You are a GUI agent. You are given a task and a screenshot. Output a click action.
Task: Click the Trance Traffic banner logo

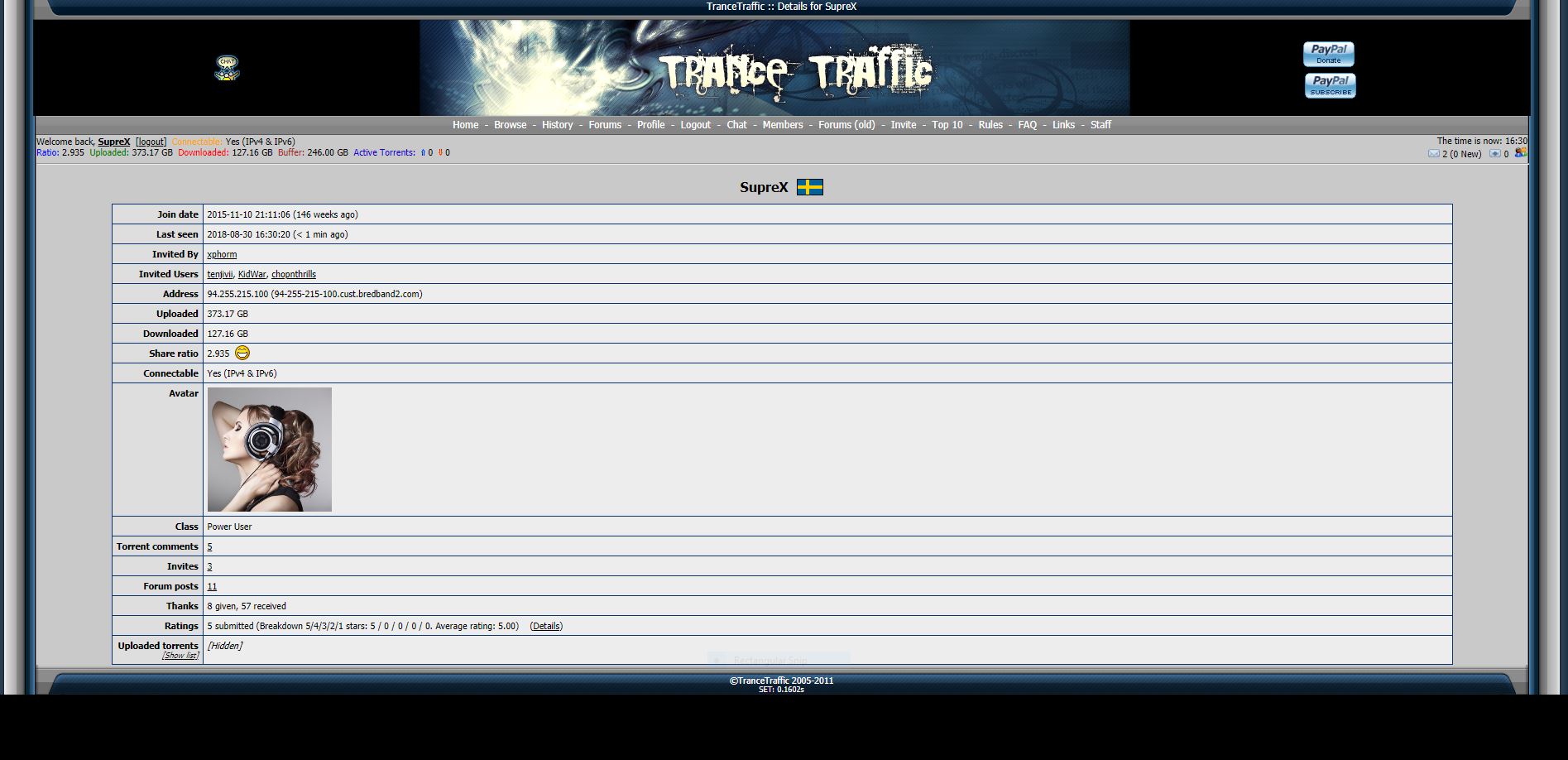(774, 68)
